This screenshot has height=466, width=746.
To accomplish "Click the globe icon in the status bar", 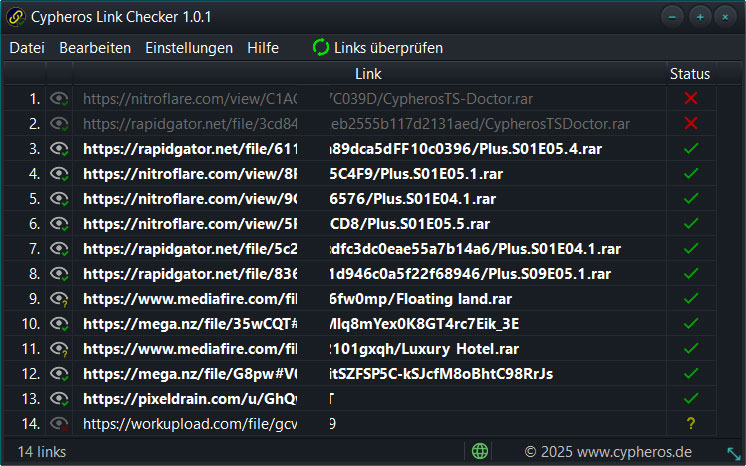I will [480, 450].
